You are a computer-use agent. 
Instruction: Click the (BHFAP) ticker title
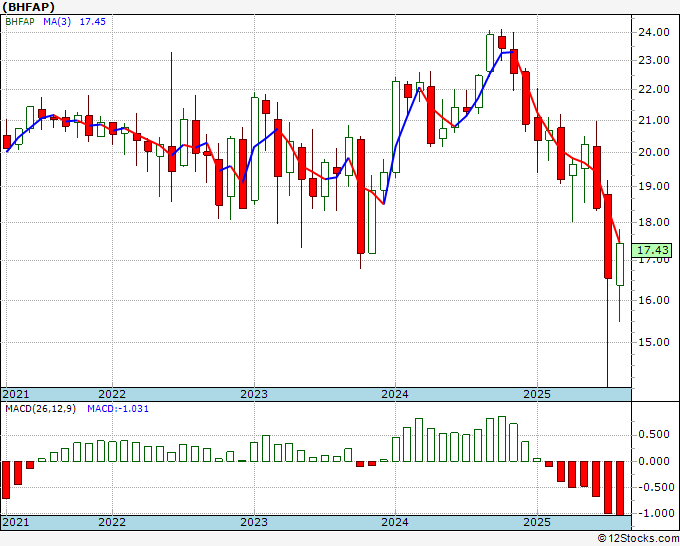28,7
